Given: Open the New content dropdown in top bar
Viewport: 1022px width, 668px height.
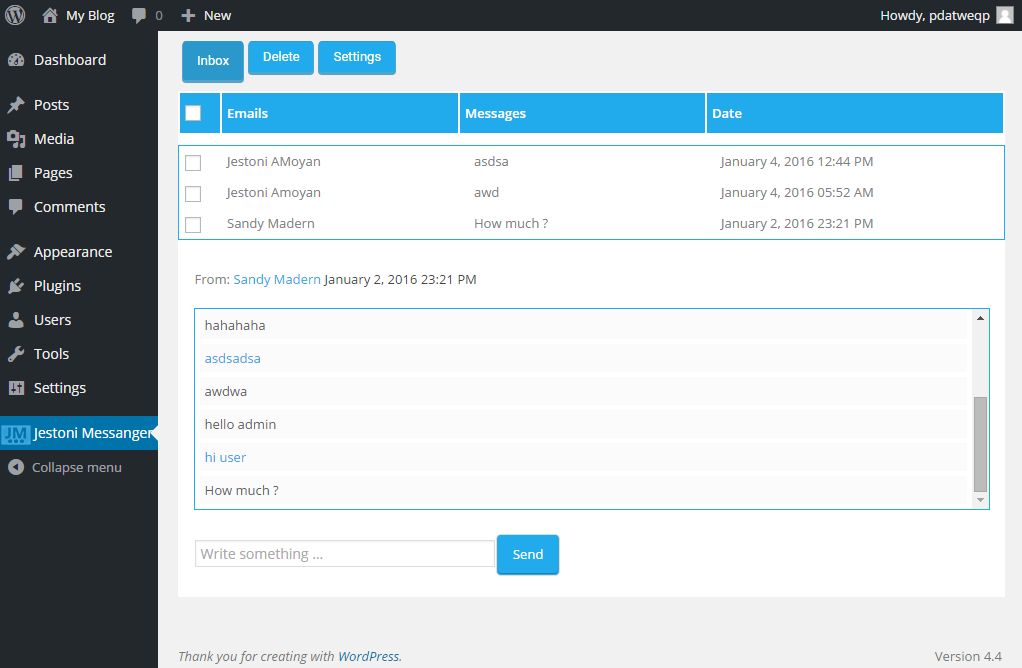Looking at the screenshot, I should (206, 15).
